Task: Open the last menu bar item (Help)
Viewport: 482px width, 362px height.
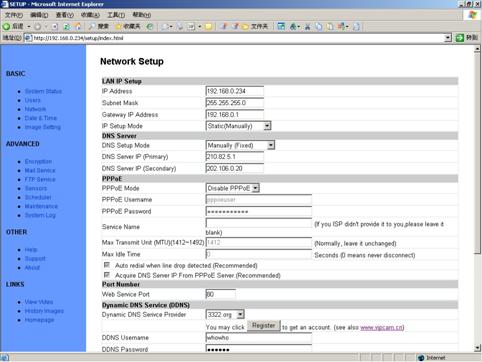Action: click(142, 15)
